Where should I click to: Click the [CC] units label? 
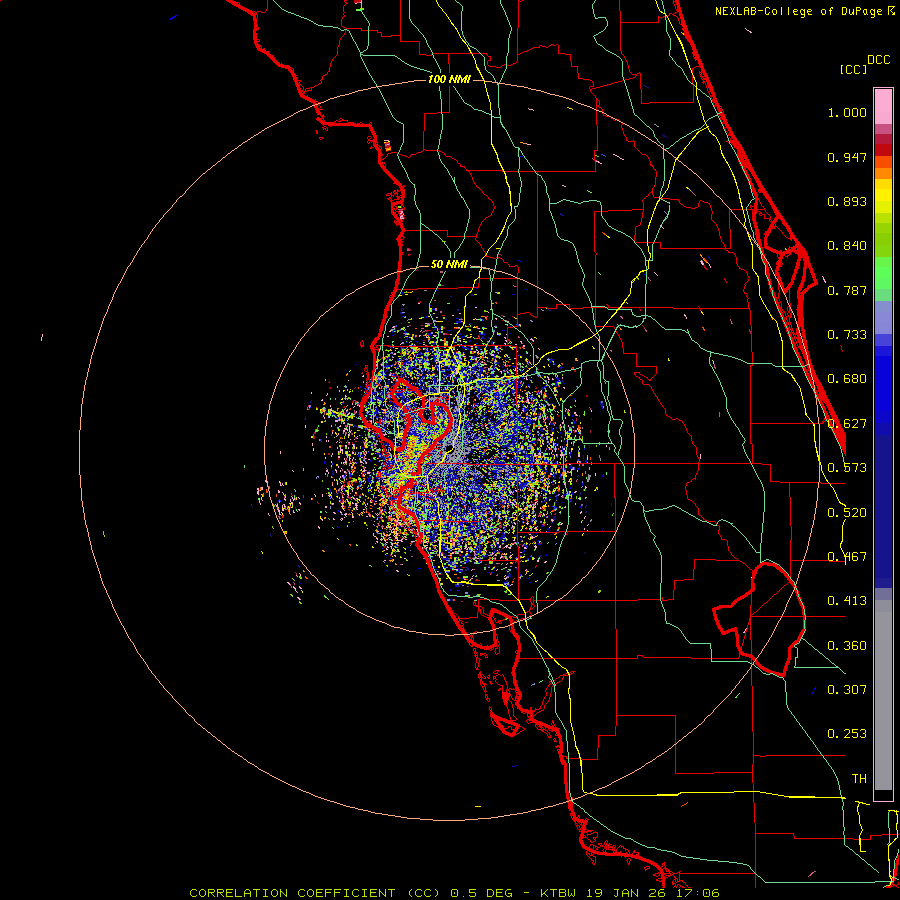(x=853, y=69)
